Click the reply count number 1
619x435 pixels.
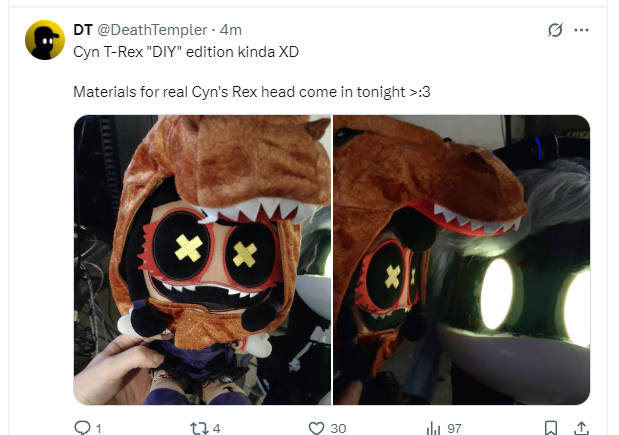coord(98,428)
